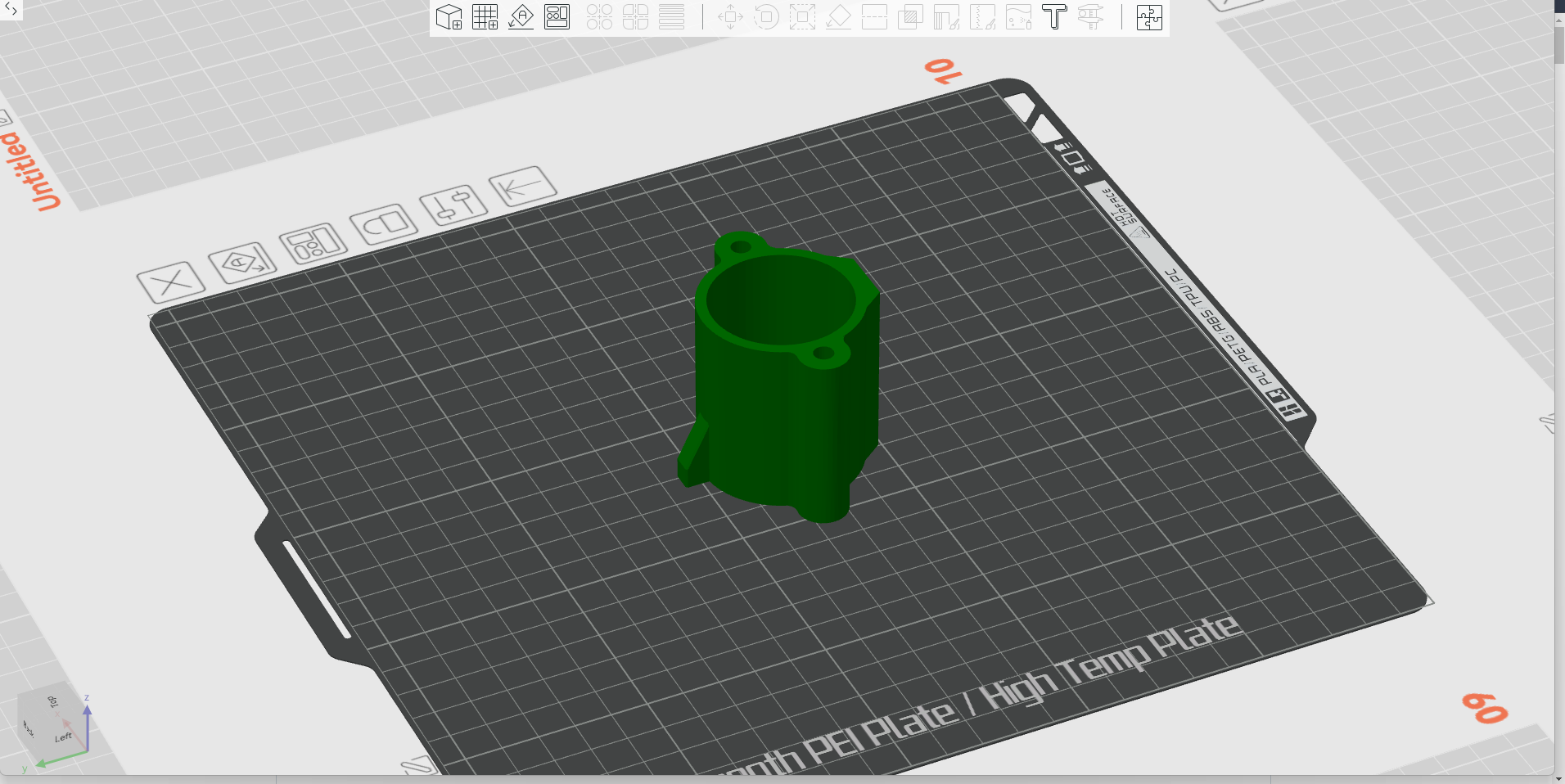Viewport: 1565px width, 784px height.
Task: Select the Move tool
Action: click(730, 17)
